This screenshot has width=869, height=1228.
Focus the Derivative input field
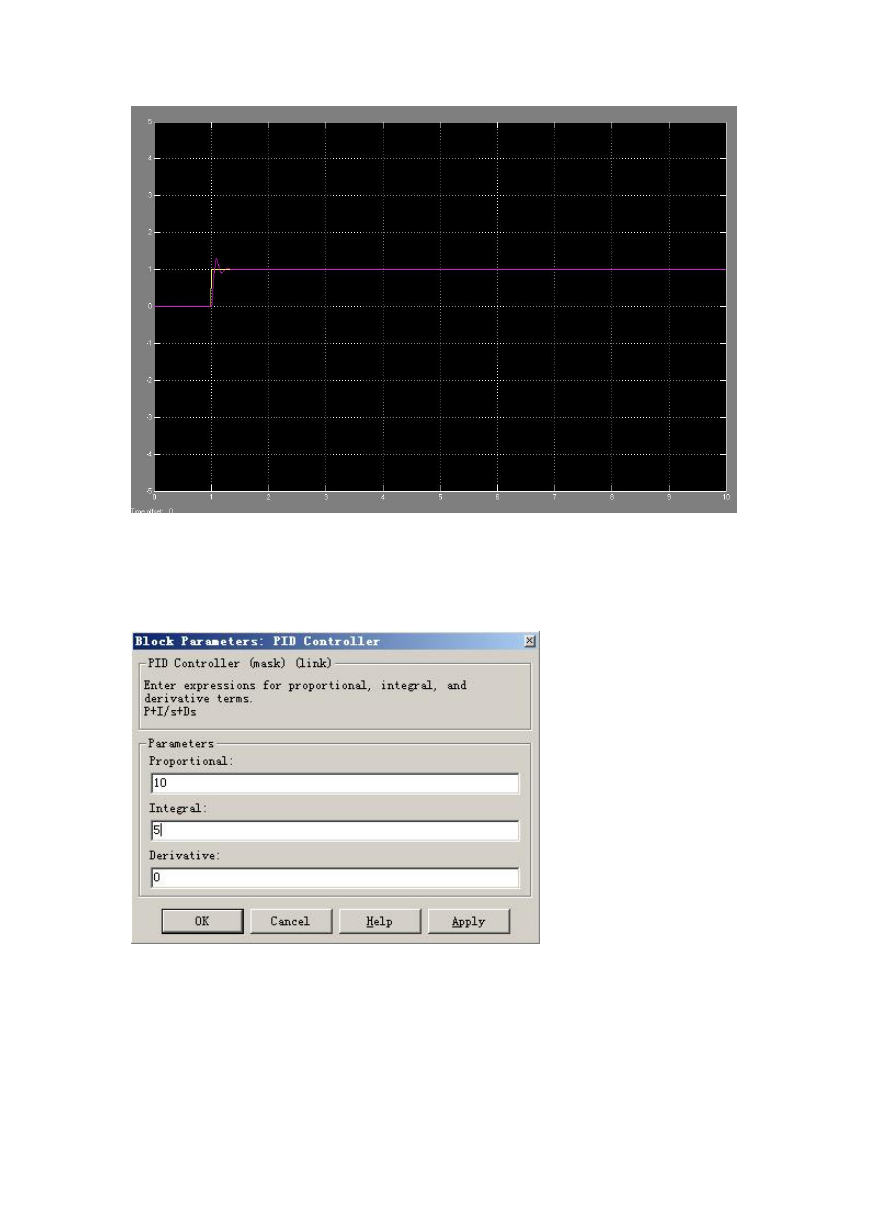(334, 877)
